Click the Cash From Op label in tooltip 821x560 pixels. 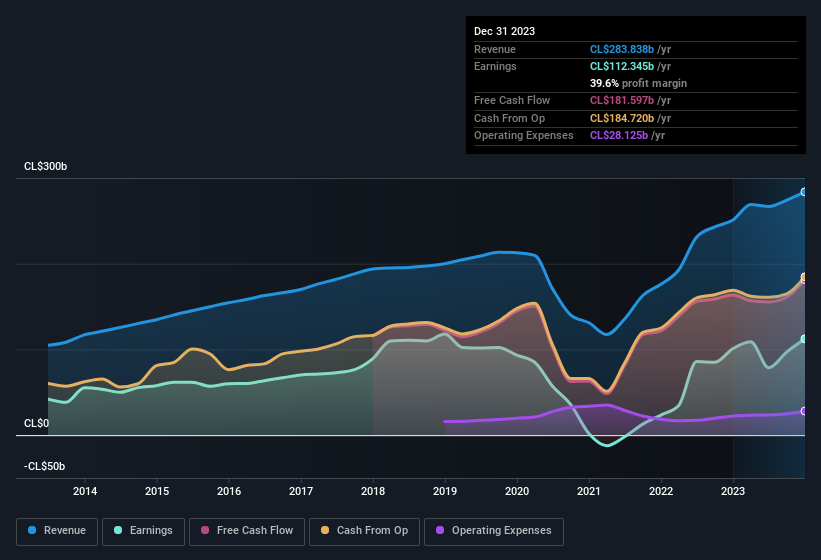(509, 118)
